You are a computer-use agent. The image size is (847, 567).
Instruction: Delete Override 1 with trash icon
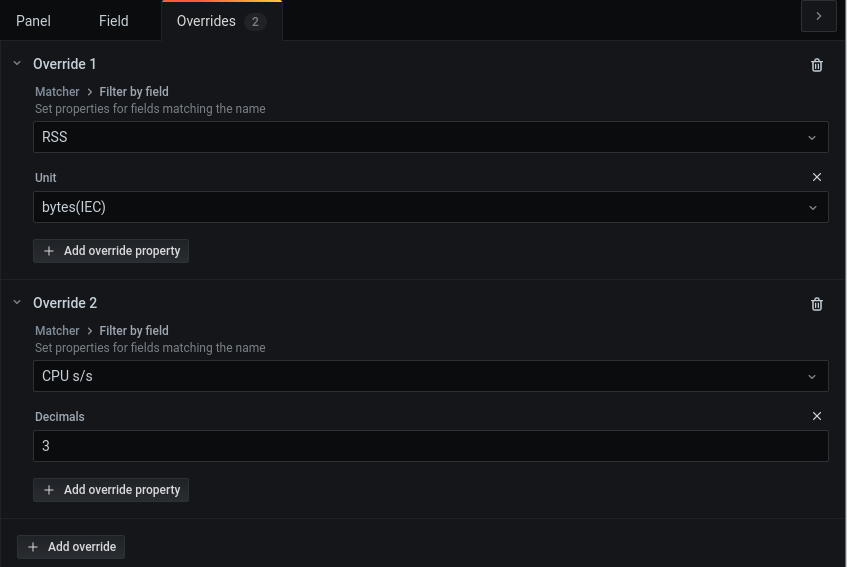(x=817, y=65)
